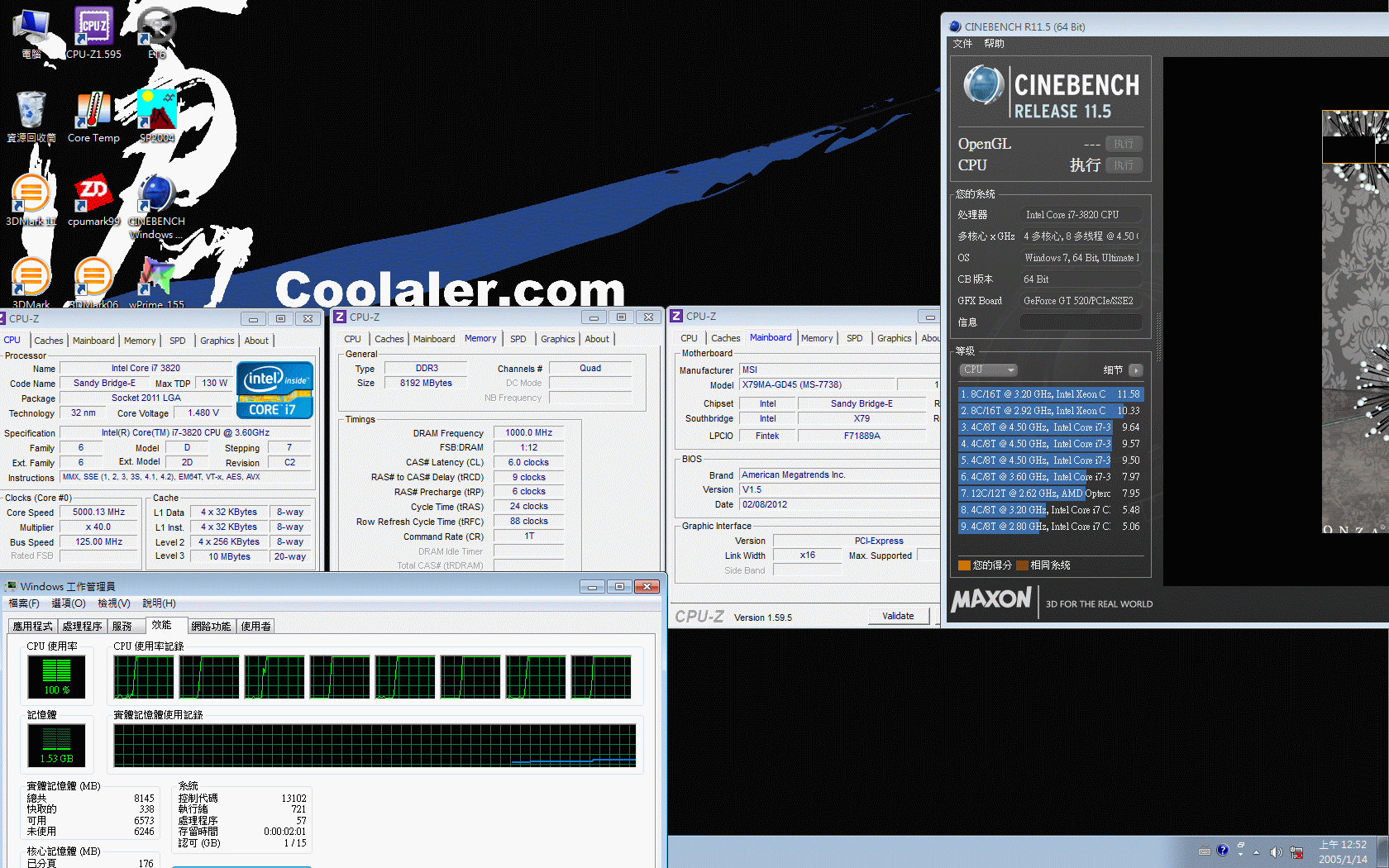Viewport: 1389px width, 868px height.
Task: Open the 帮助 menu in CINEBENCH
Action: (994, 44)
